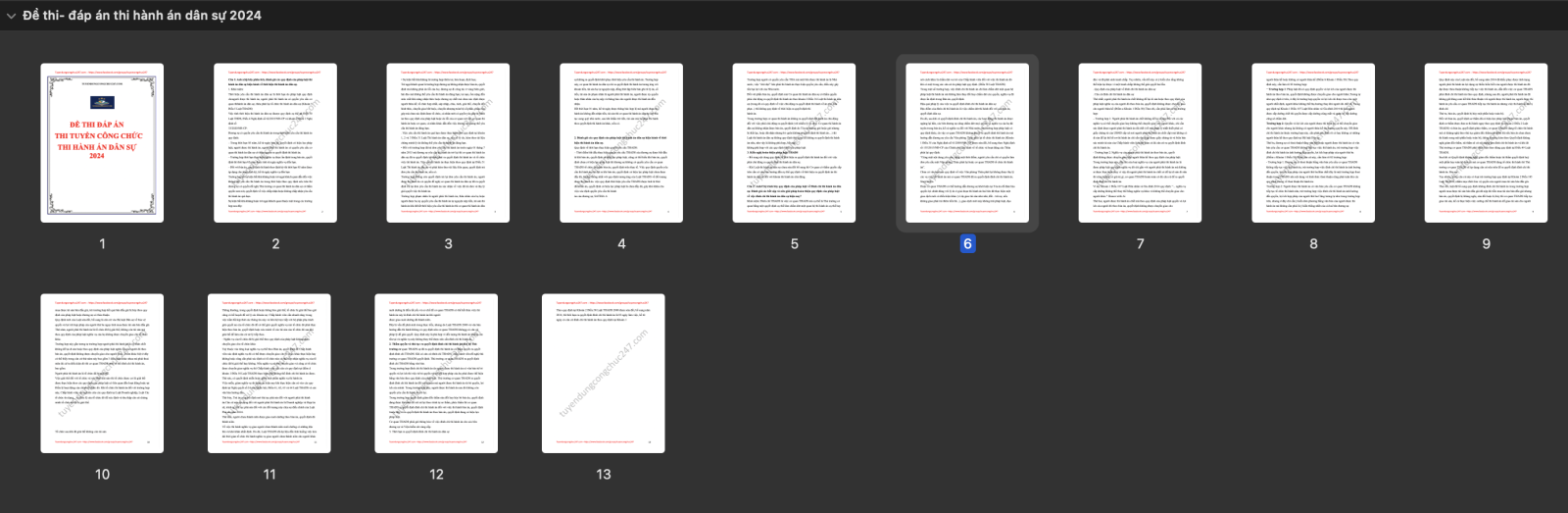Image resolution: width=1568 pixels, height=513 pixels.
Task: Click the page 12 thumbnail
Action: click(x=436, y=374)
